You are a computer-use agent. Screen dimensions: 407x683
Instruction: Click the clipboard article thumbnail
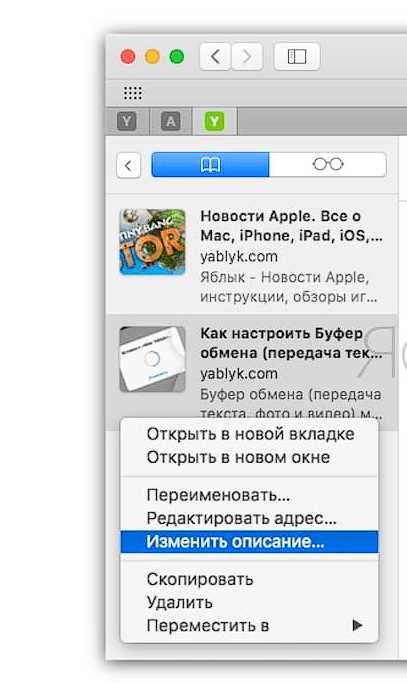pos(153,359)
